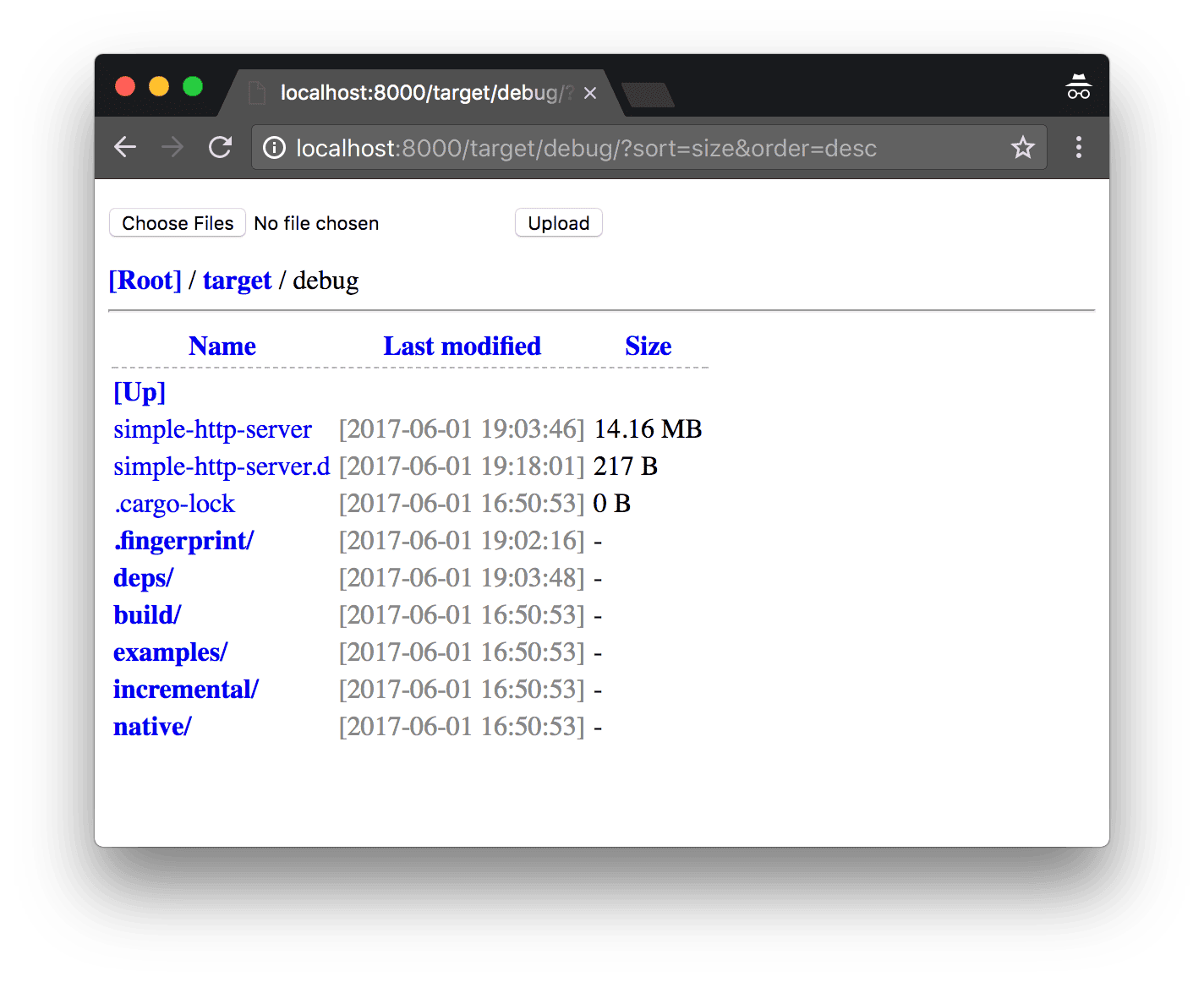Sort by Last modified column
The width and height of the screenshot is (1204, 982).
click(462, 346)
